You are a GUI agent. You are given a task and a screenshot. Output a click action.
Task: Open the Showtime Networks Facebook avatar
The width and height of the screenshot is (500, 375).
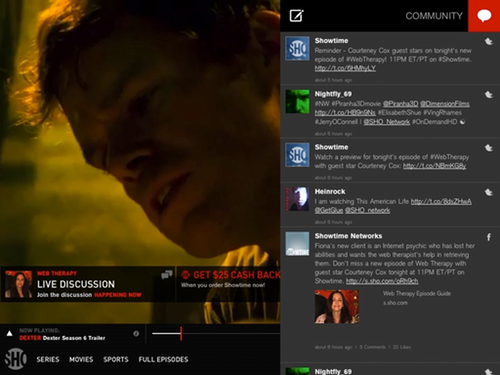(x=297, y=244)
